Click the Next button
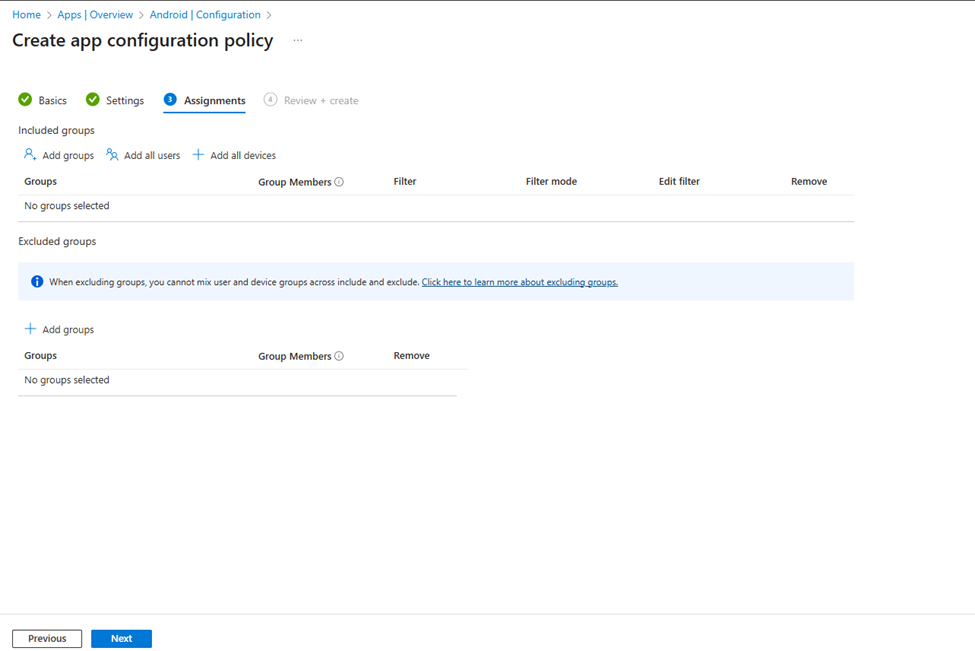 pos(121,638)
